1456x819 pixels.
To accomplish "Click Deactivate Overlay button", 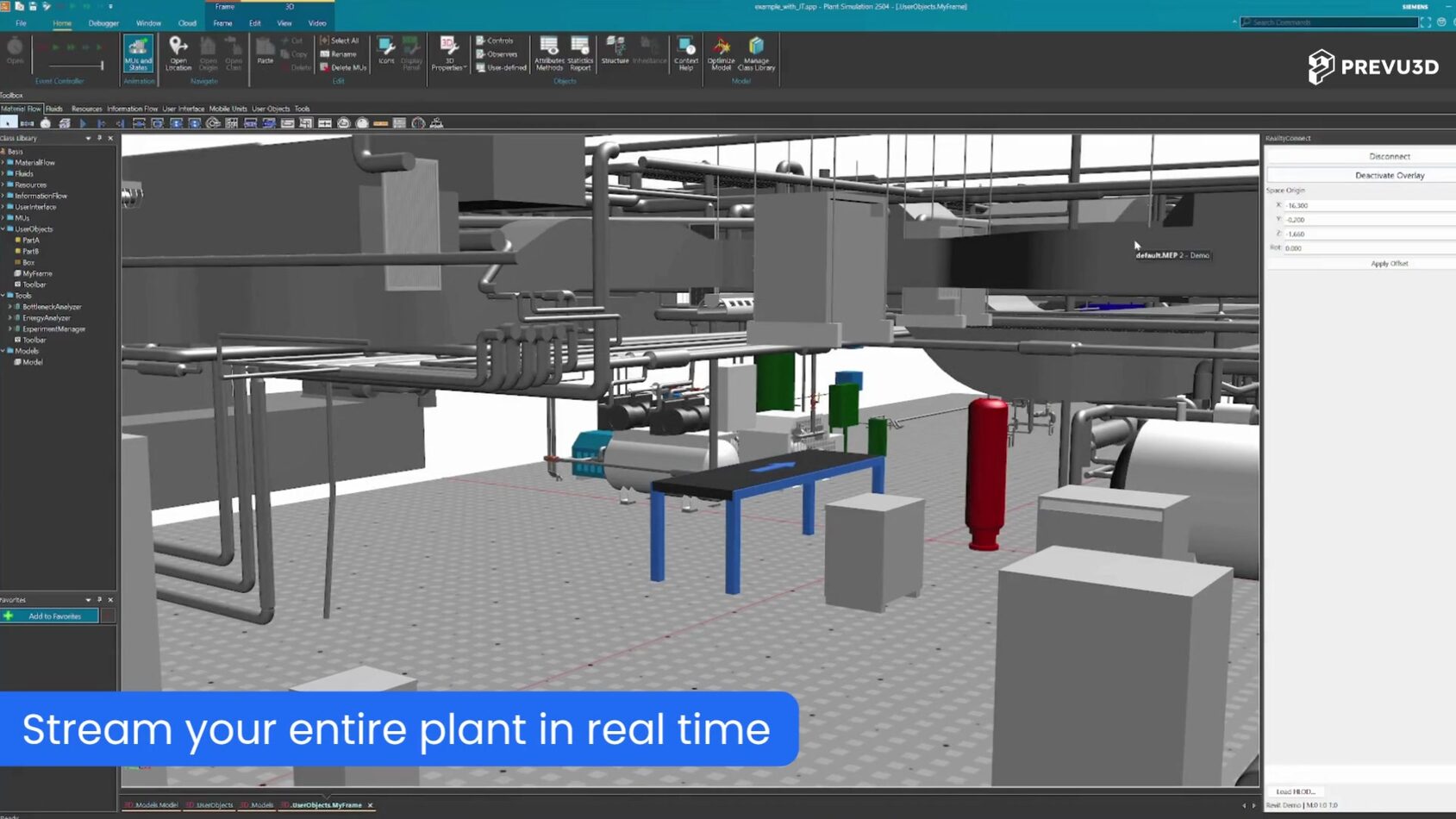I will click(1389, 176).
